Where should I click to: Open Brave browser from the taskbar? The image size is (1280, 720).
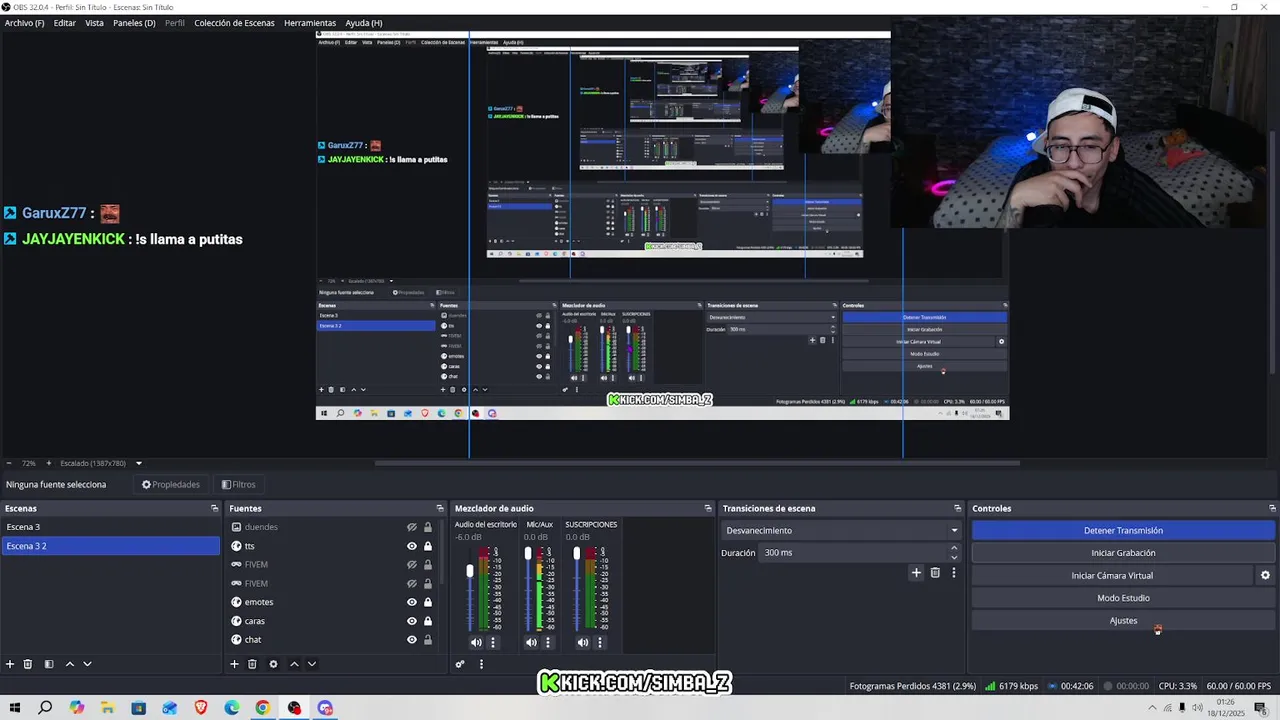point(201,708)
